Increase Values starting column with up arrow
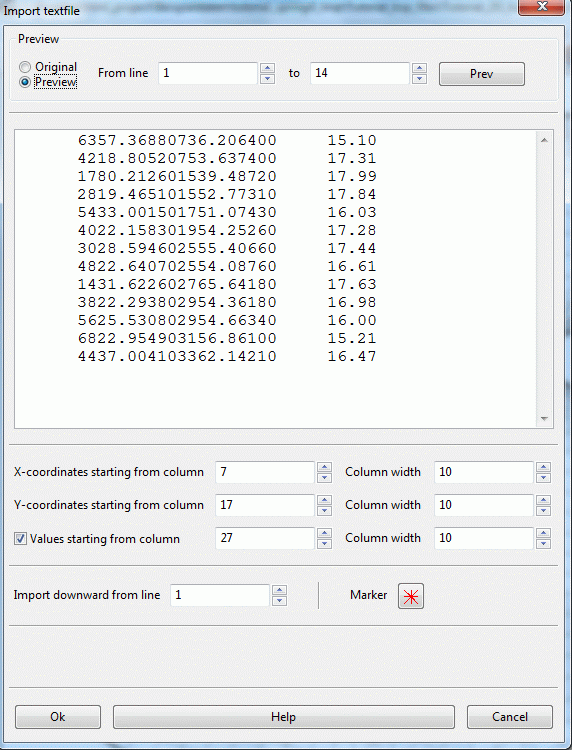The image size is (572, 750). pyautogui.click(x=324, y=533)
